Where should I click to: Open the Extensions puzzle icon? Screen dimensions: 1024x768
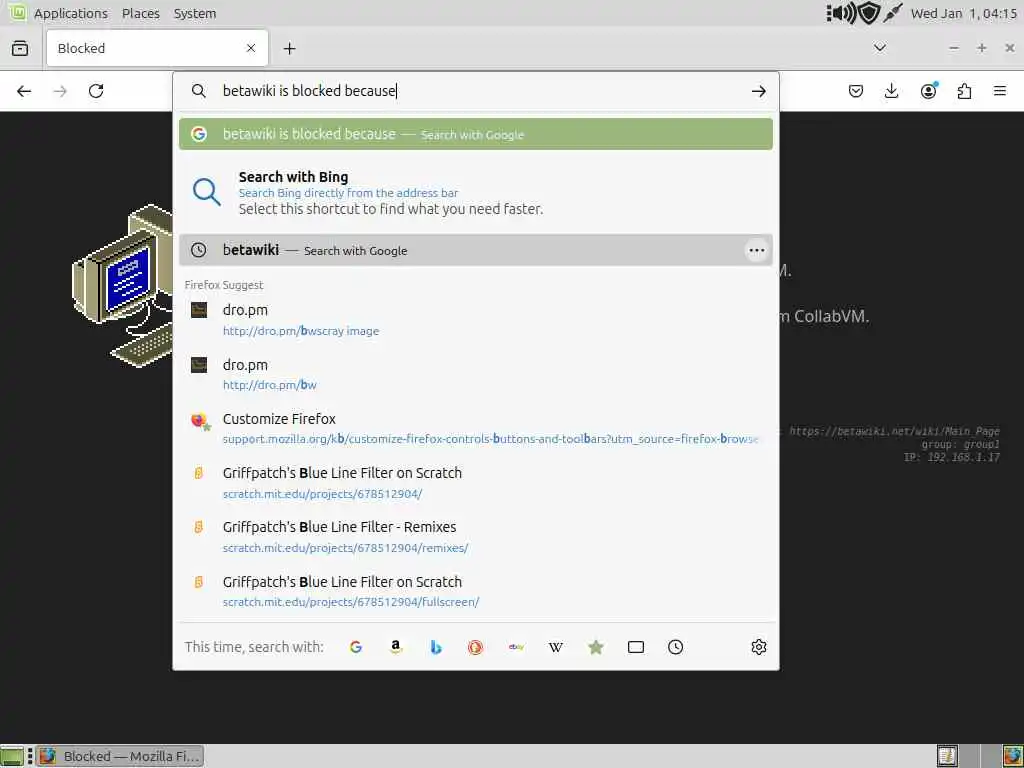[964, 91]
